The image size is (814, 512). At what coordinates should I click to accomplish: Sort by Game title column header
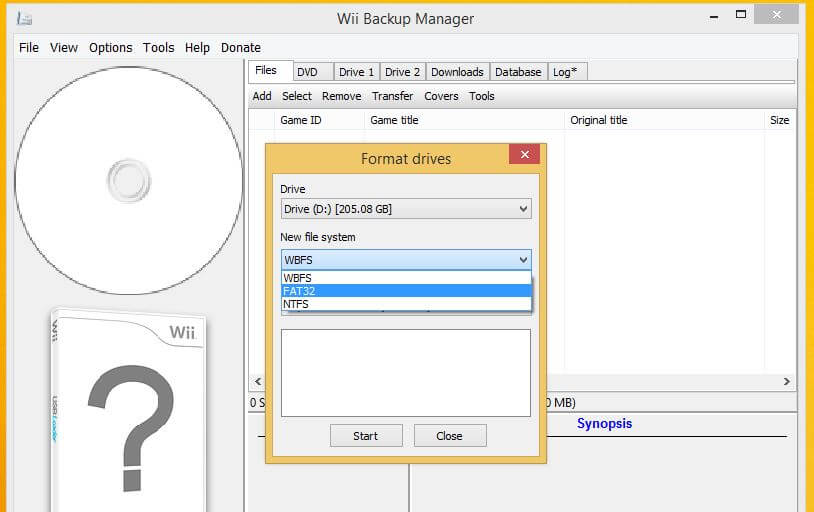[464, 120]
